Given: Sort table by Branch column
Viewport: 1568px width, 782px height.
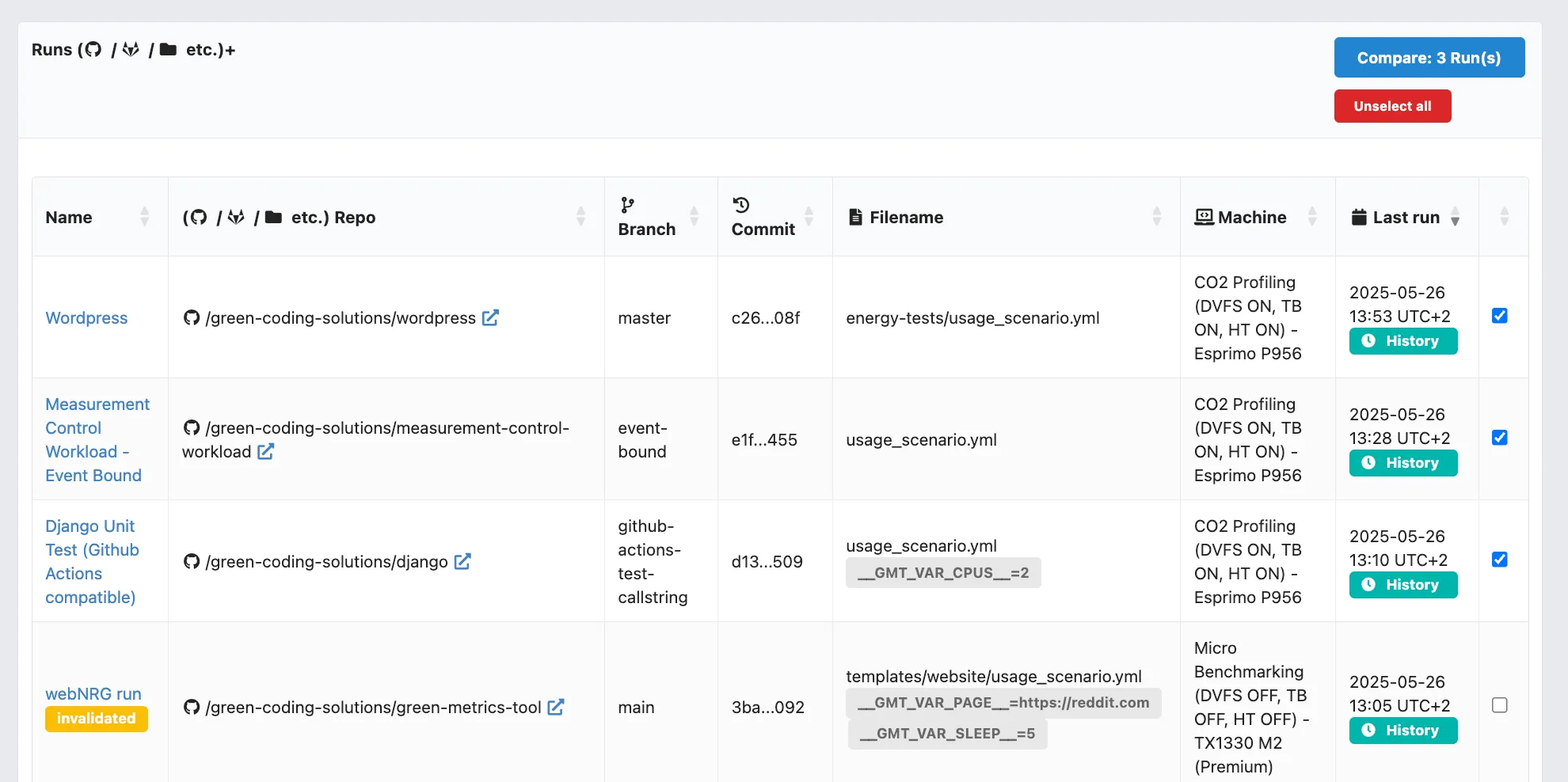Looking at the screenshot, I should [661, 217].
